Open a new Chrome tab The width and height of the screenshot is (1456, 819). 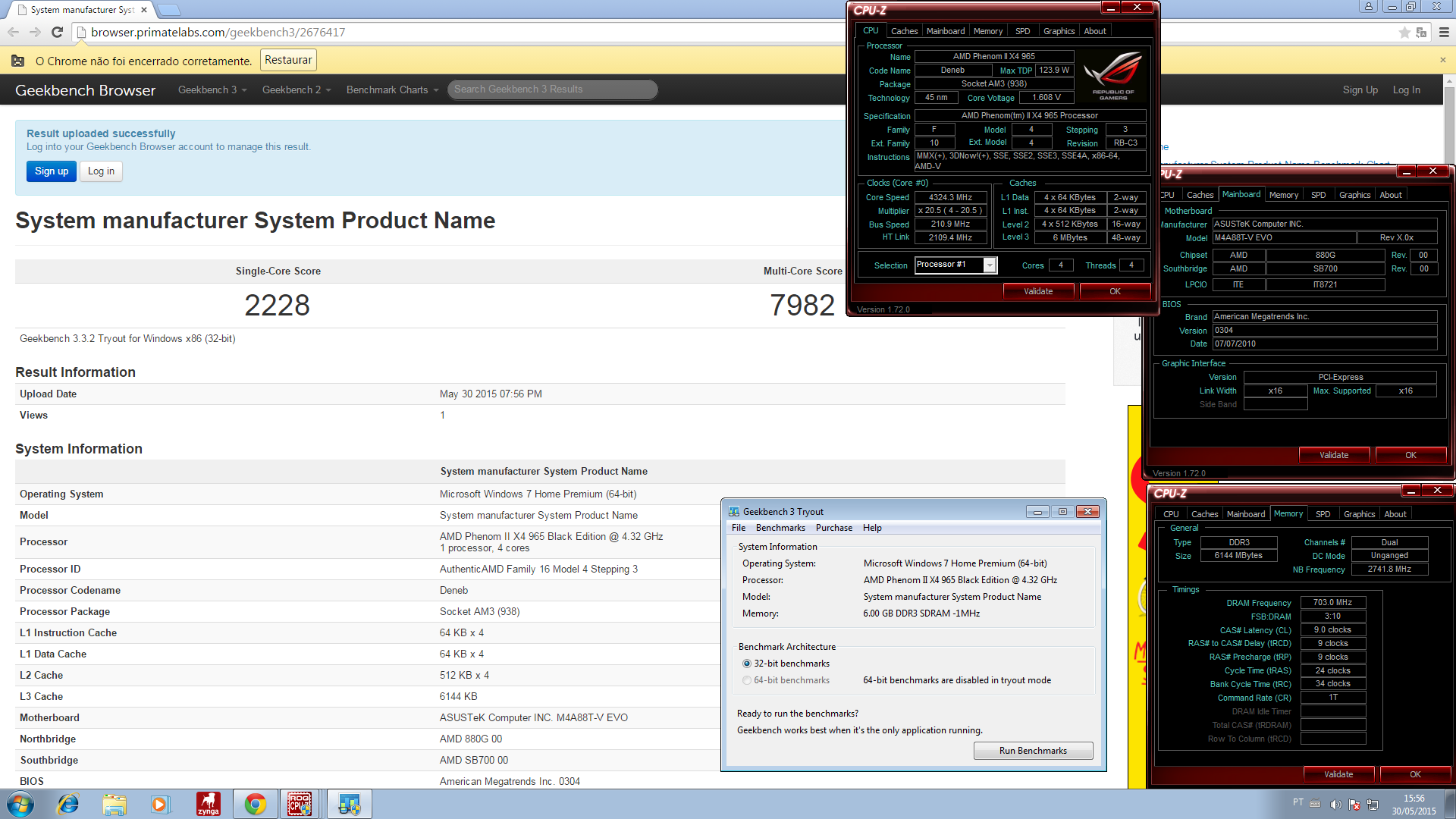click(x=169, y=10)
